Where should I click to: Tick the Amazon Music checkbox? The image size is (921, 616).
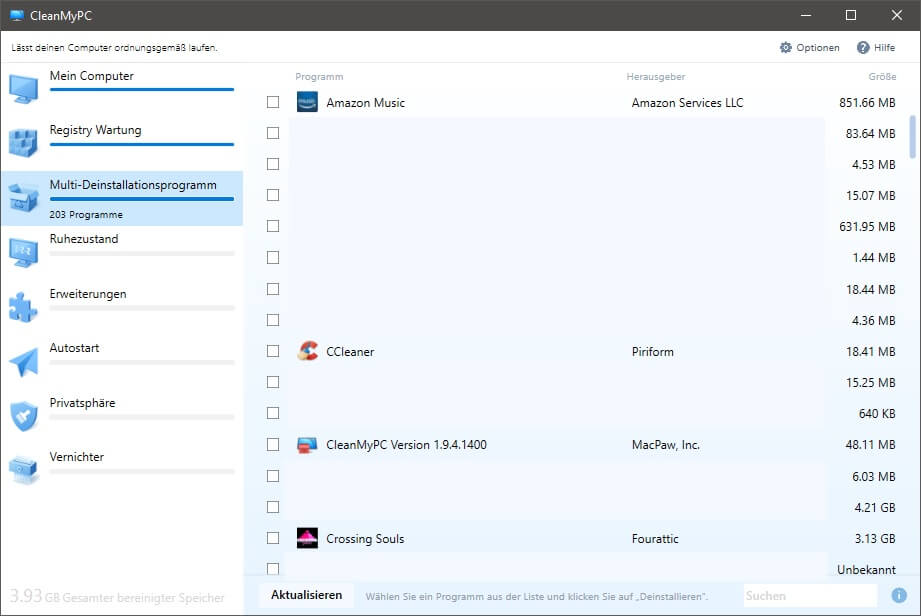tap(273, 102)
